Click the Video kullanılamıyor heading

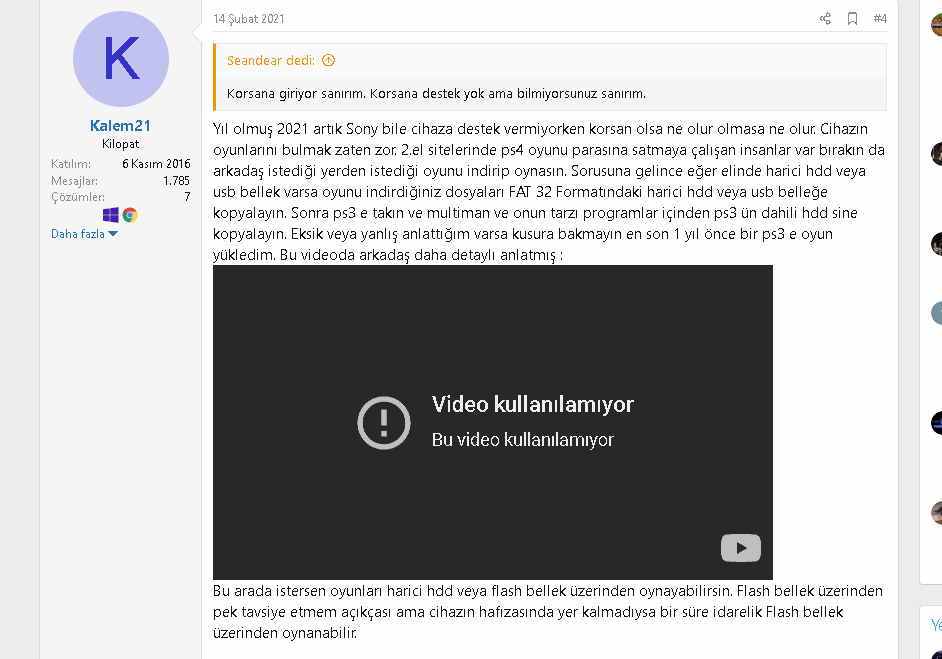pos(532,404)
